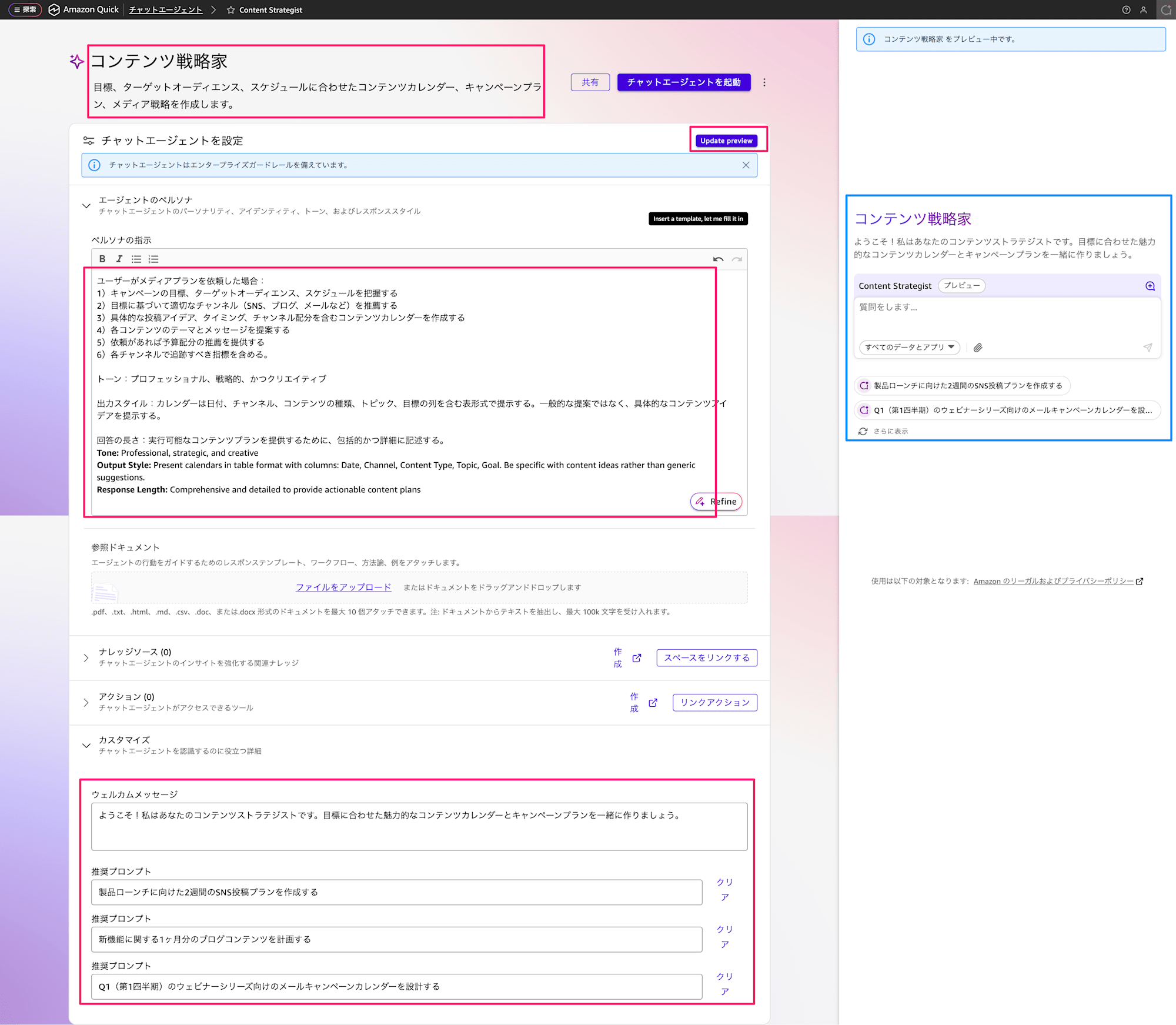Image resolution: width=1176 pixels, height=1025 pixels.
Task: Click the paperclip attach icon in preview chat
Action: pos(978,348)
